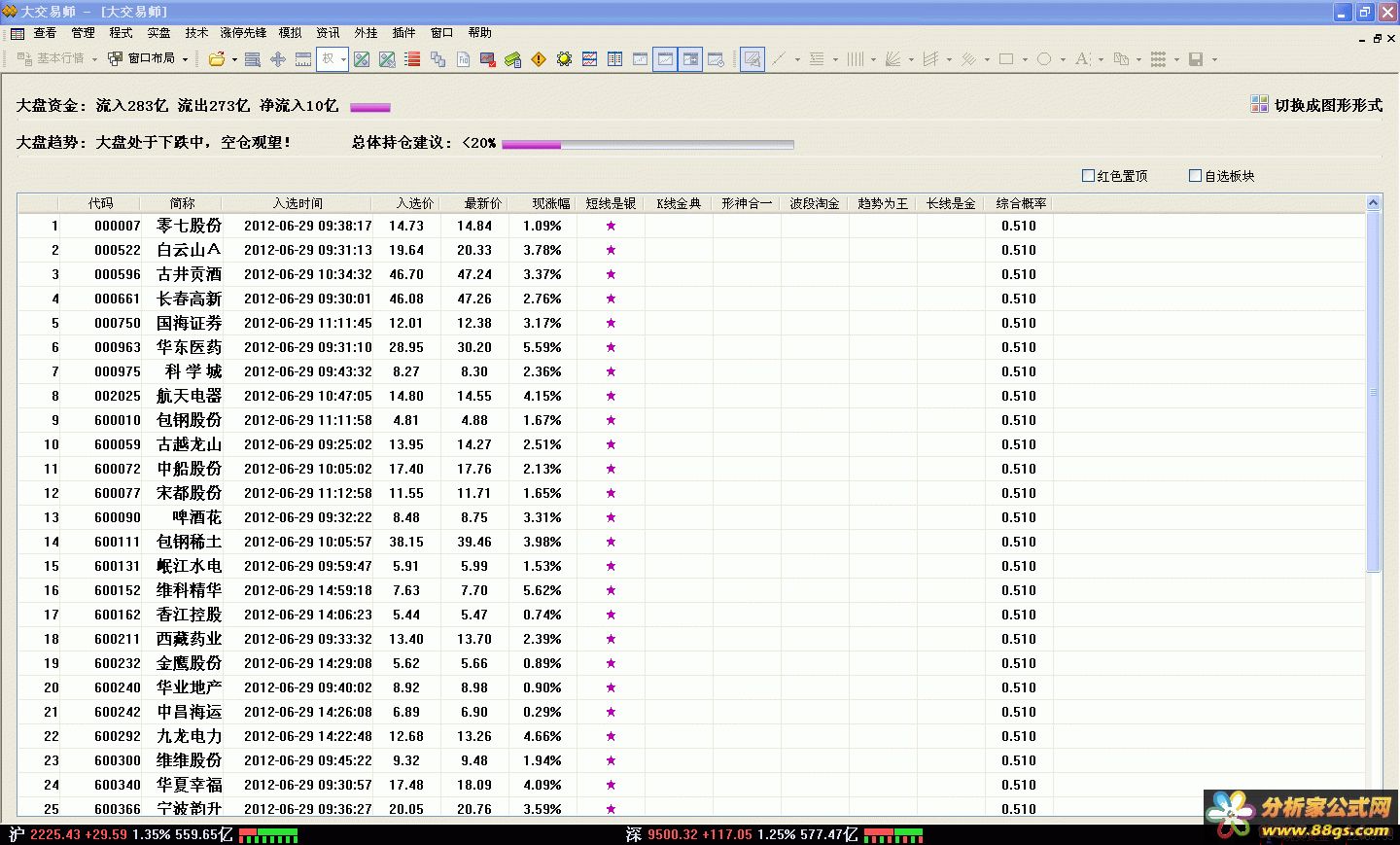Open dropdown arrow beside circle tool
The height and width of the screenshot is (845, 1400).
(x=1063, y=59)
